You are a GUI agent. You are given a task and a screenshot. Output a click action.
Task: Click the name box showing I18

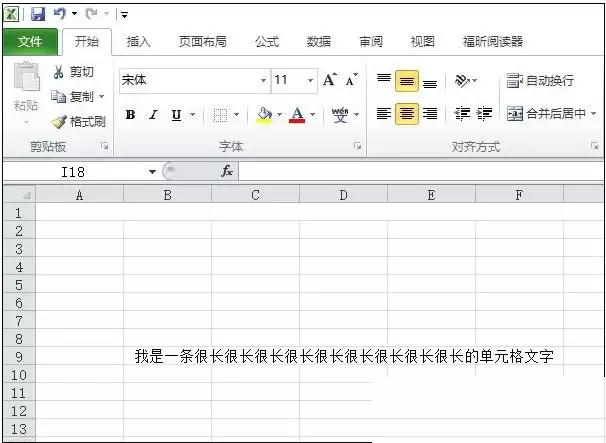pyautogui.click(x=73, y=172)
